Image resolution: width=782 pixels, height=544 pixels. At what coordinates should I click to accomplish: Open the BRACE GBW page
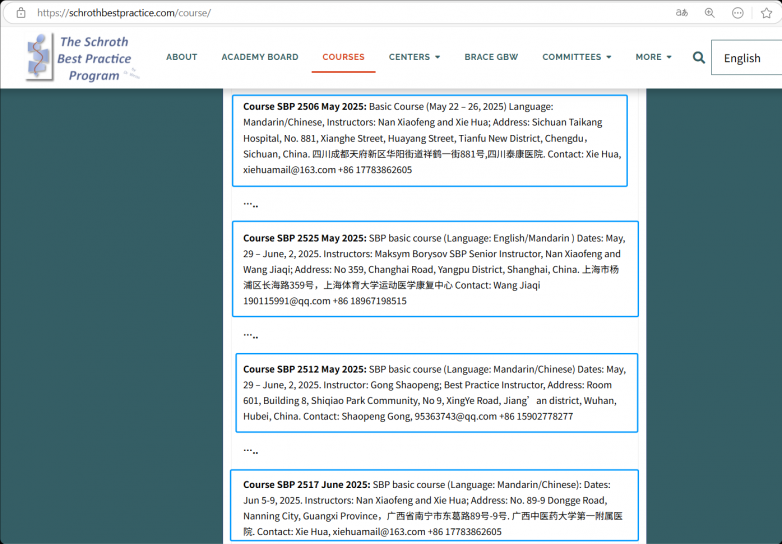coord(491,57)
